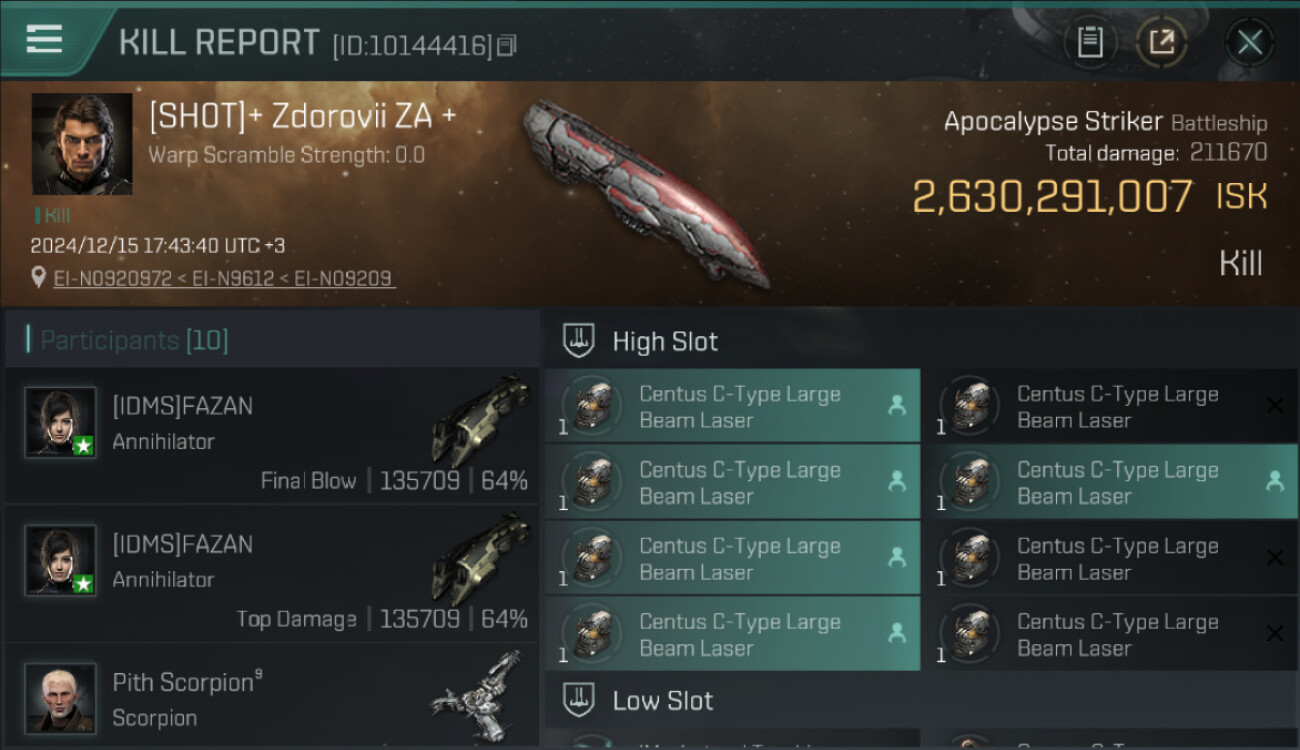Click the Zdorovii ZA pilot portrait
This screenshot has height=750, width=1300.
[x=82, y=144]
